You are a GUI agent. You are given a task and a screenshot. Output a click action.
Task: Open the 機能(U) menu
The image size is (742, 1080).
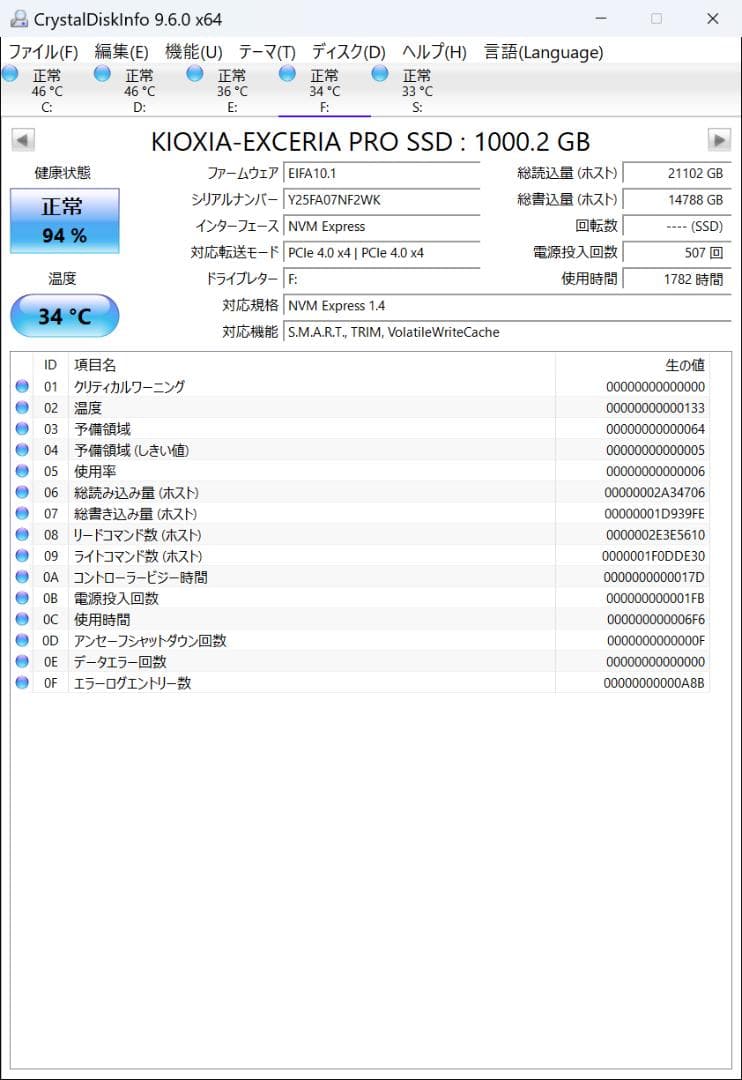pyautogui.click(x=194, y=52)
